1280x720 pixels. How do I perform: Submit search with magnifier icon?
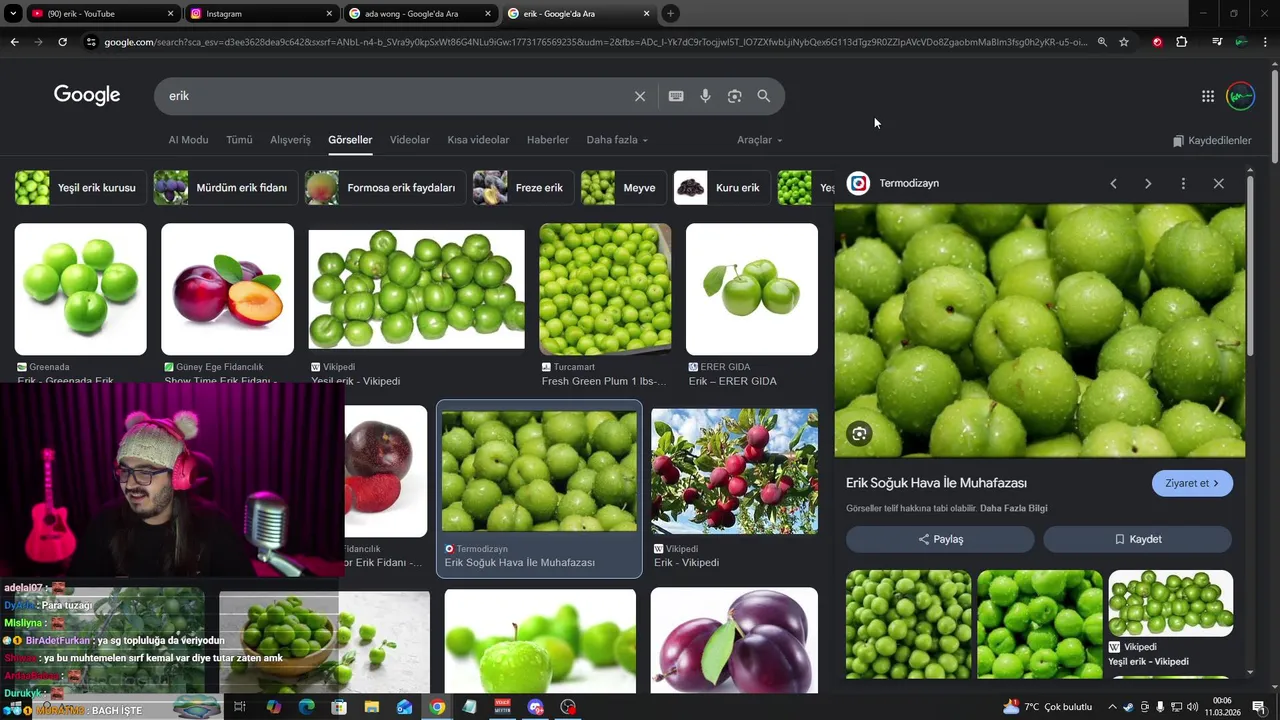tap(764, 96)
